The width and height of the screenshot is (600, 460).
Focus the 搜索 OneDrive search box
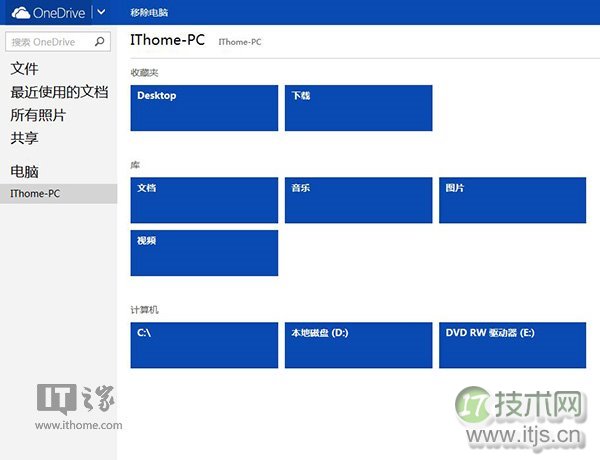[58, 41]
